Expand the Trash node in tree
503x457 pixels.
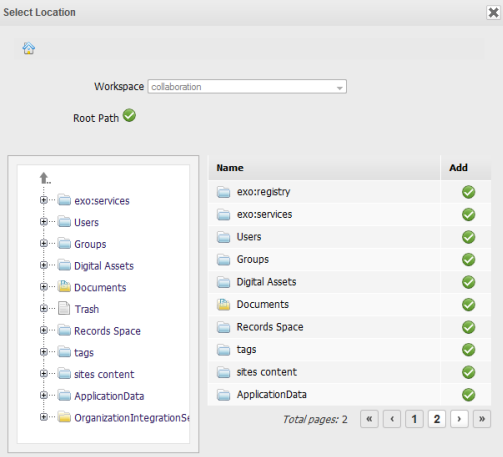pyautogui.click(x=44, y=308)
